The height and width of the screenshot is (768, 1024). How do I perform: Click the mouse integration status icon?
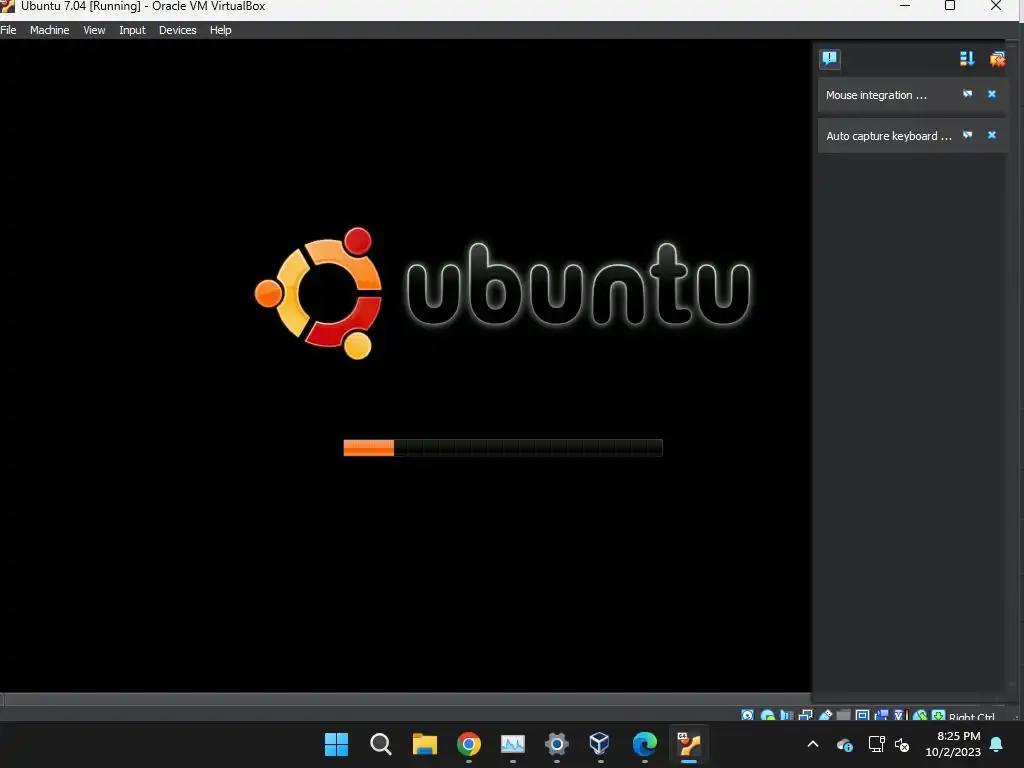920,715
